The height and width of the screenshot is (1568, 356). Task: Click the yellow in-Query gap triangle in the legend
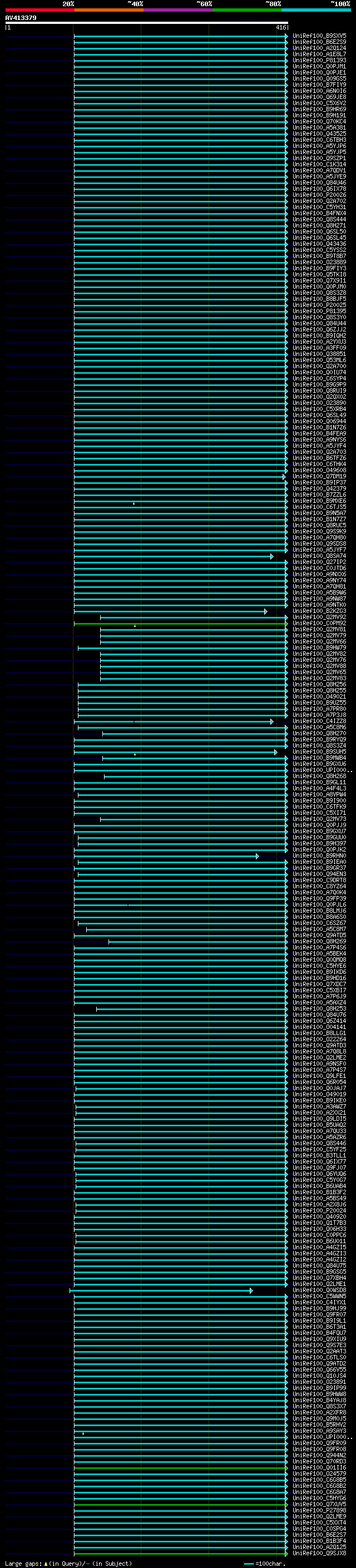coord(46,1564)
